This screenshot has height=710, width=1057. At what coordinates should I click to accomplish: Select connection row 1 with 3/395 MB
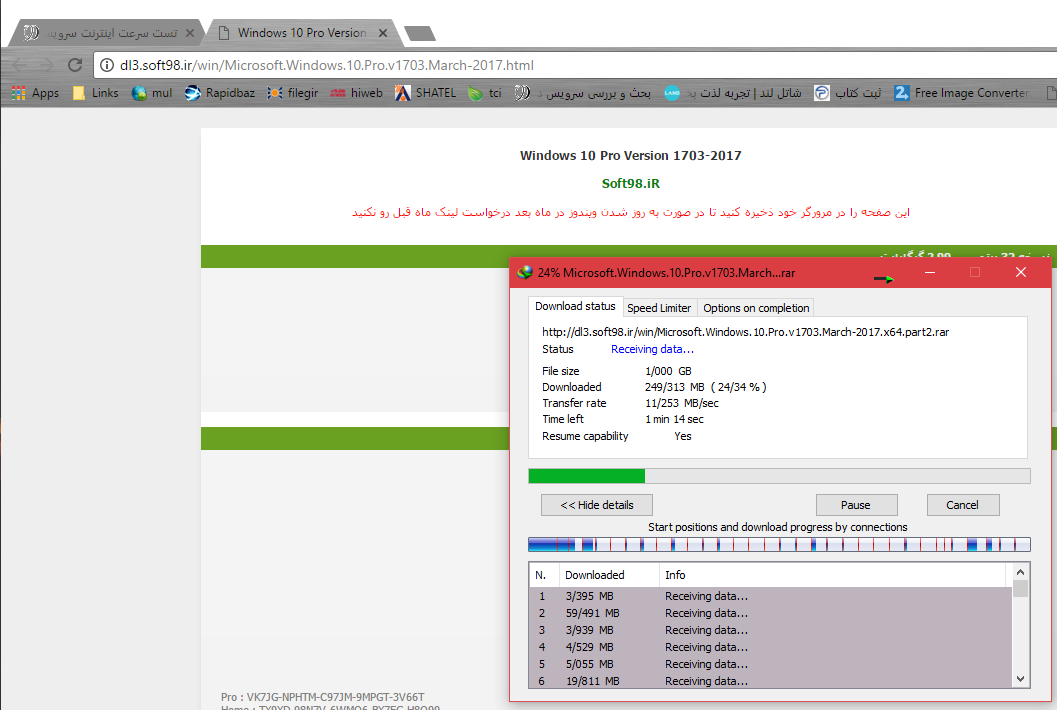(x=771, y=596)
